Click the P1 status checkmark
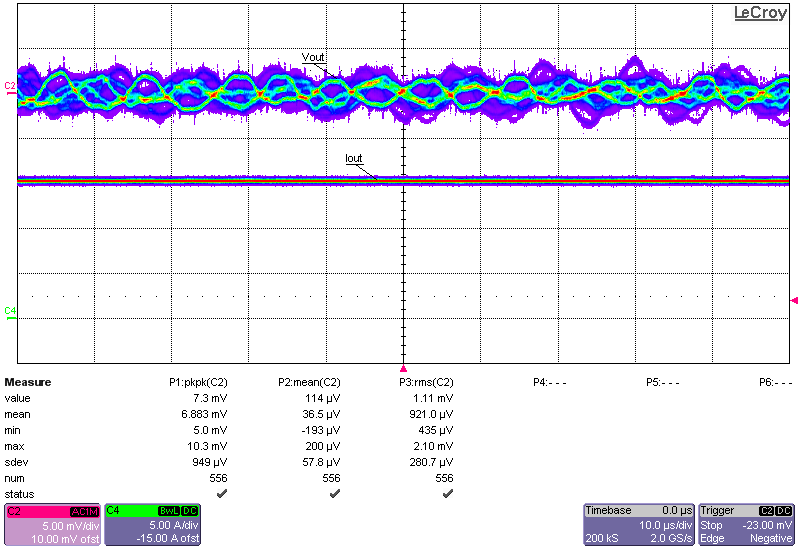This screenshot has width=800, height=547. [x=221, y=494]
